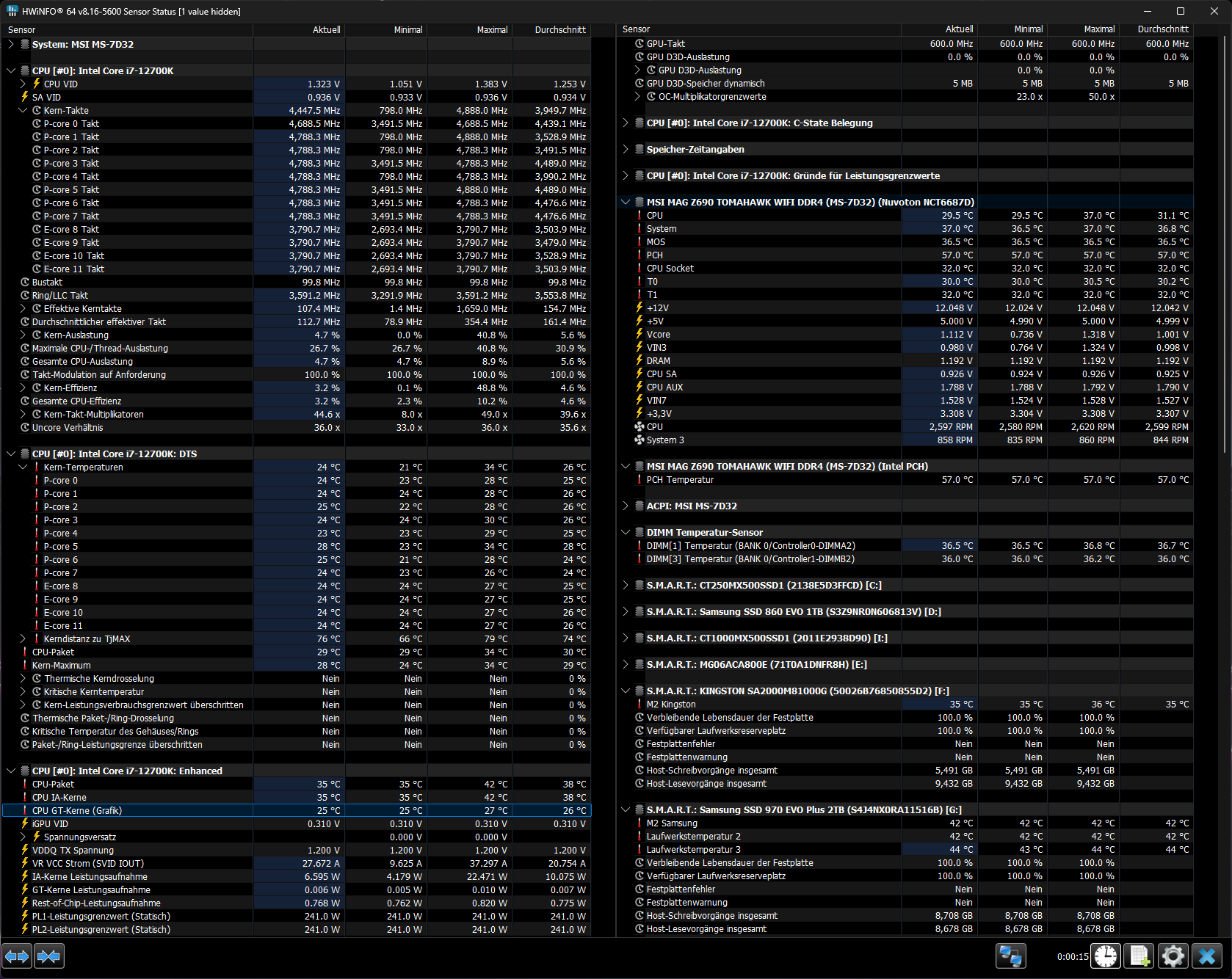The height and width of the screenshot is (979, 1232).
Task: Click the lightning icon beside DRAM voltage
Action: [639, 361]
